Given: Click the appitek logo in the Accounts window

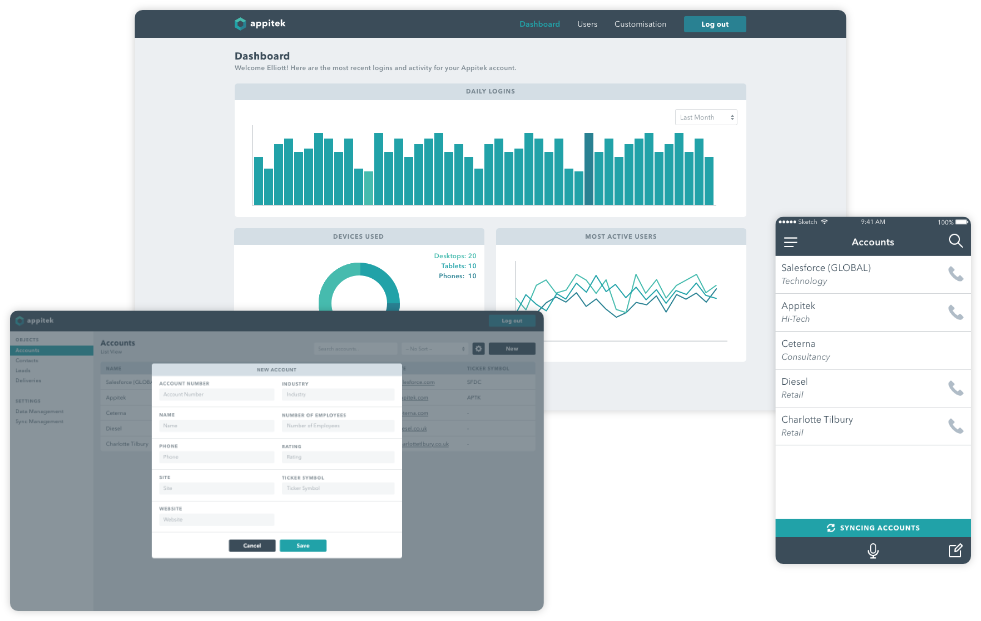Looking at the screenshot, I should pyautogui.click(x=34, y=321).
